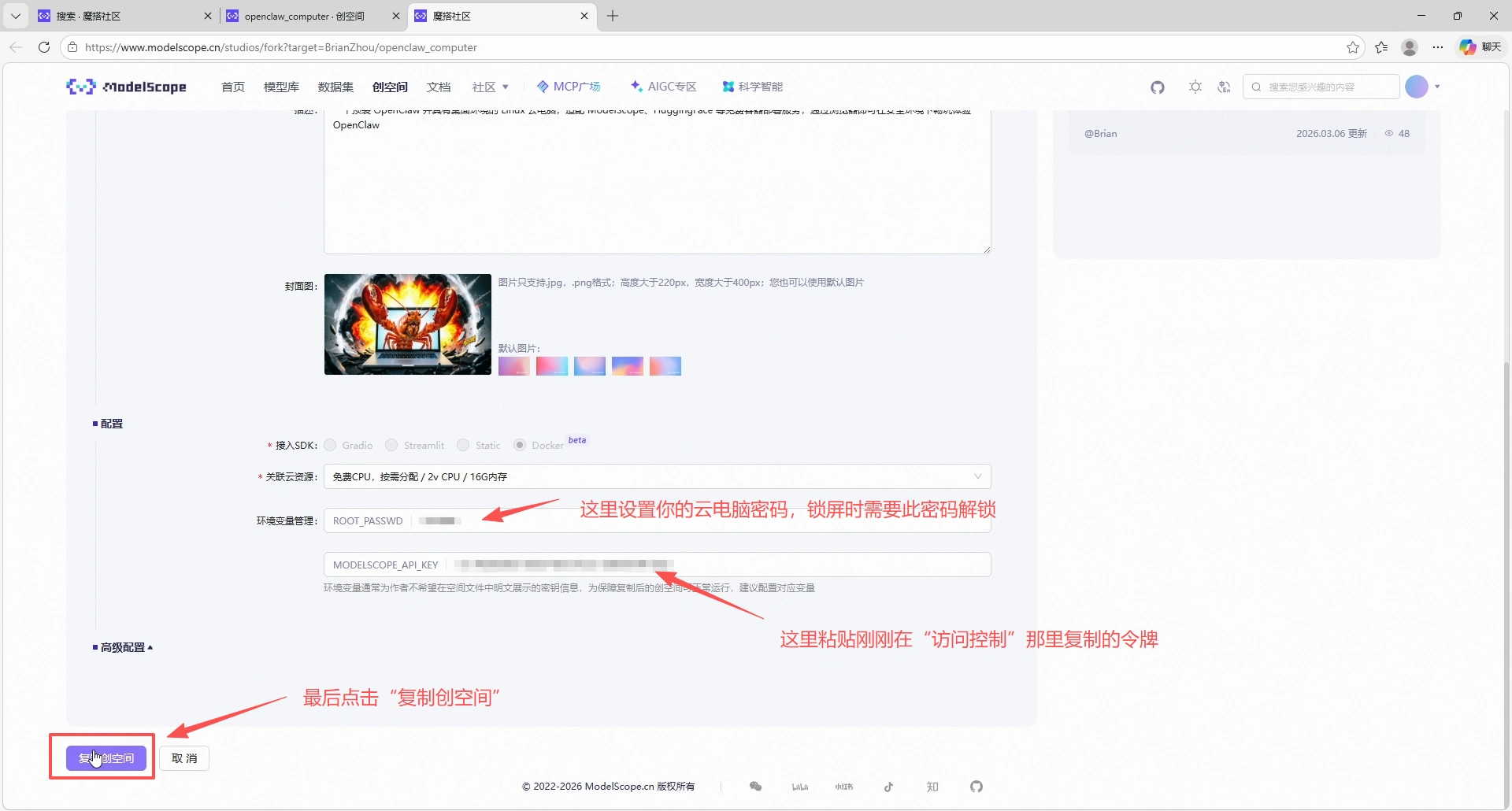1512x811 pixels.
Task: Open the 知乎 icon in the footer
Action: point(932,787)
